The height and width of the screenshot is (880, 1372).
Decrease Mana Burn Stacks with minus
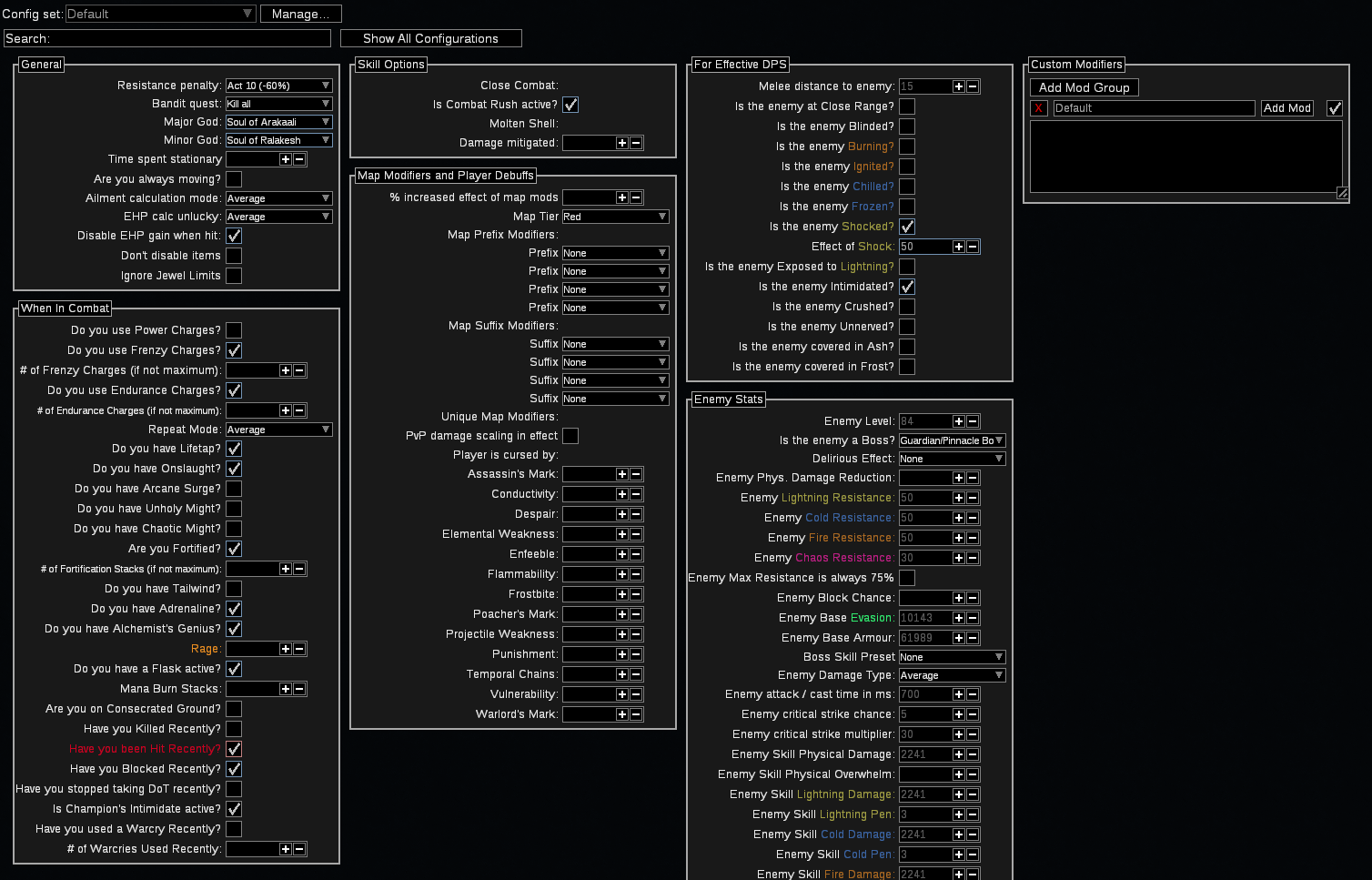click(x=299, y=689)
